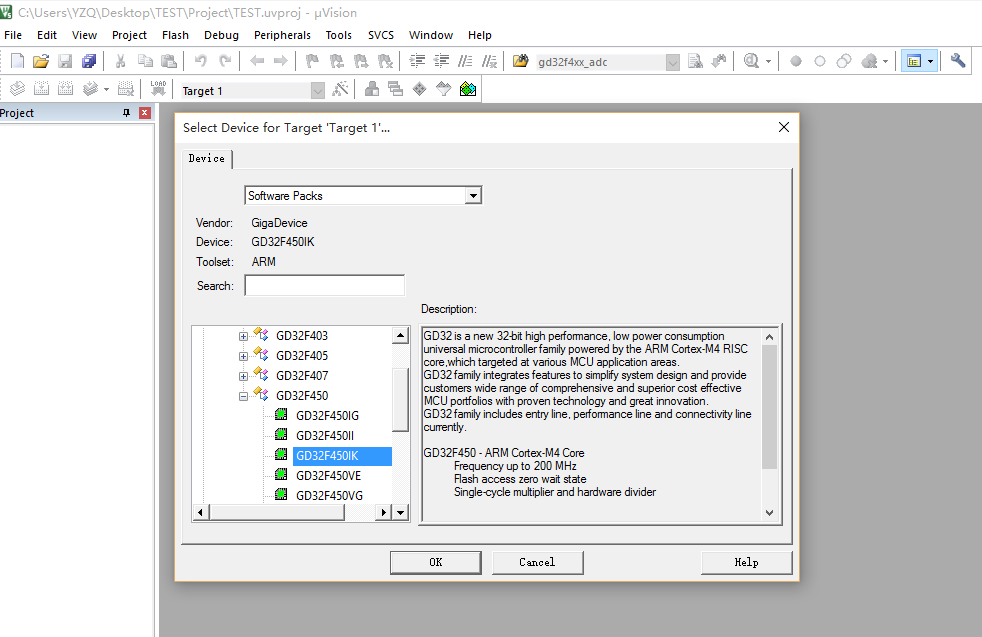Click the Save floppy disk icon
Image resolution: width=982 pixels, height=637 pixels.
pyautogui.click(x=65, y=61)
